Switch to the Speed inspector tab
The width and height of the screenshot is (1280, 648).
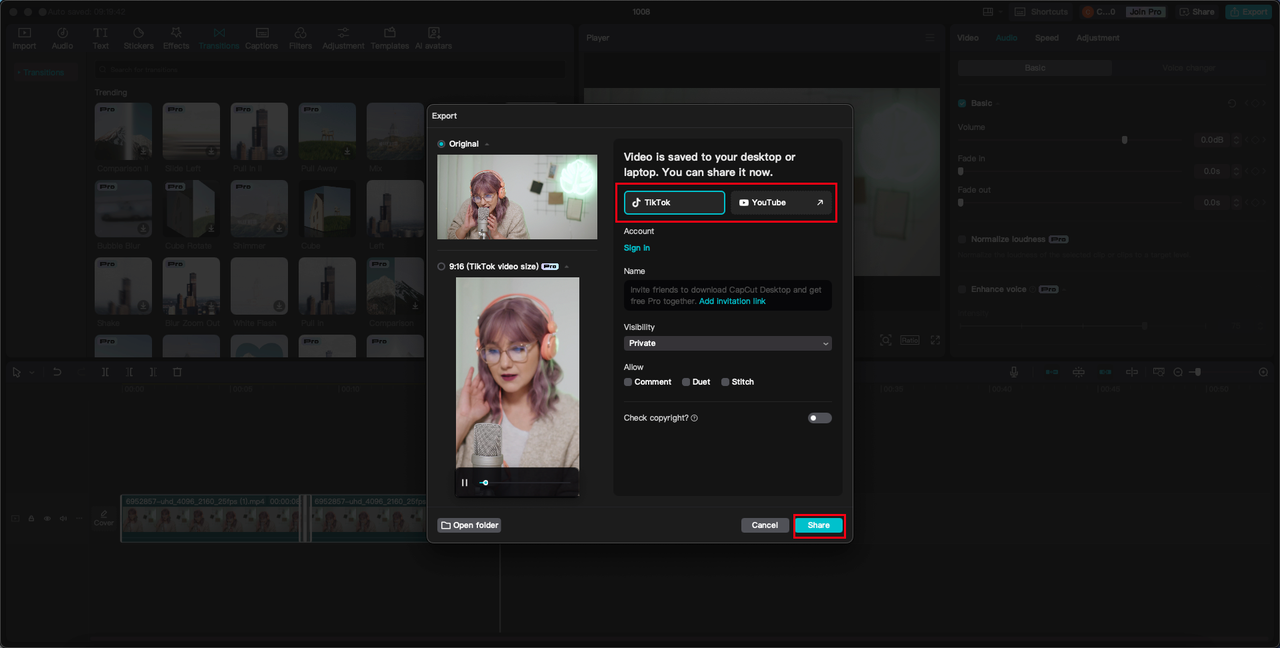1047,38
